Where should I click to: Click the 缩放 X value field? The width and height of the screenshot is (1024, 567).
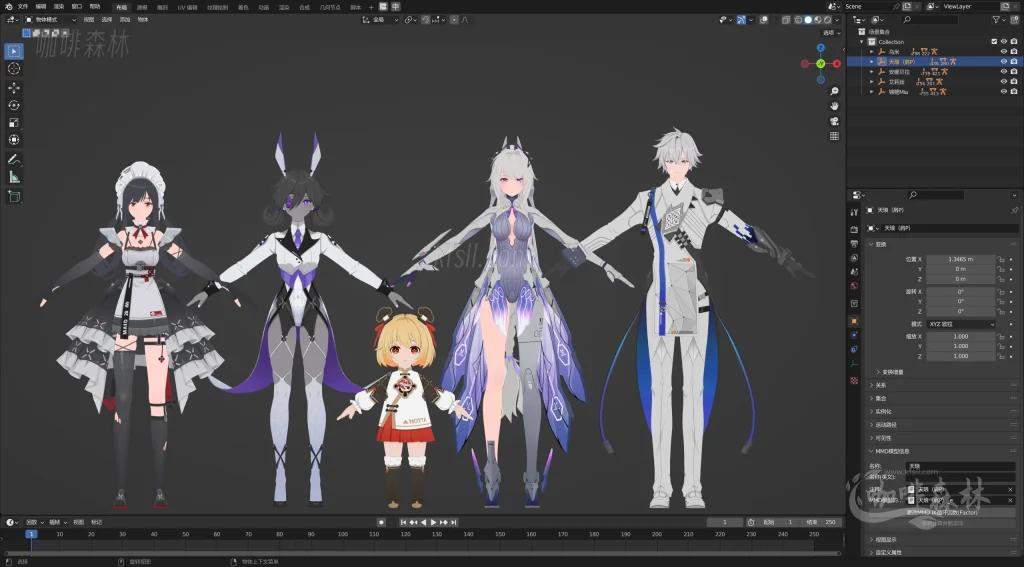tap(961, 336)
